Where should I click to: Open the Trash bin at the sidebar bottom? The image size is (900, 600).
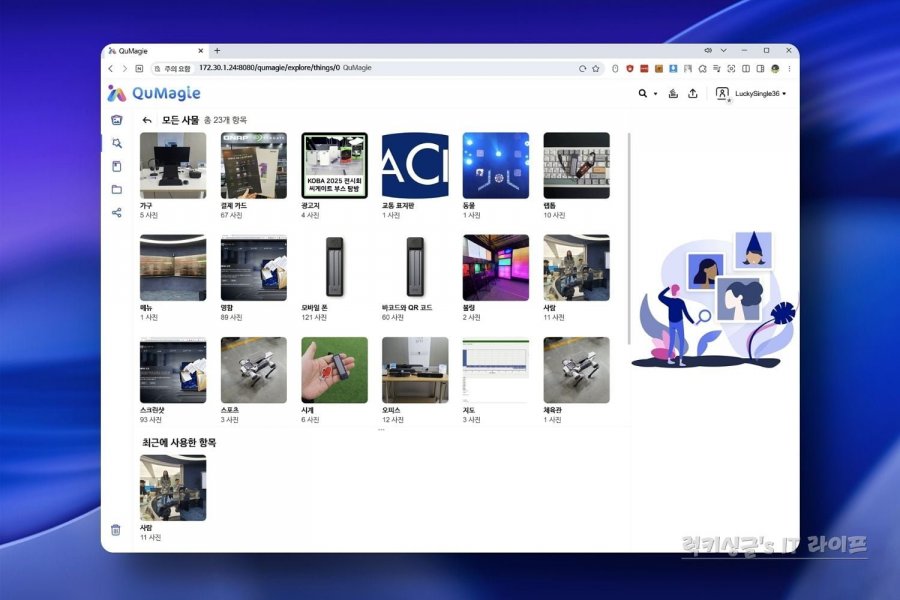(x=115, y=530)
